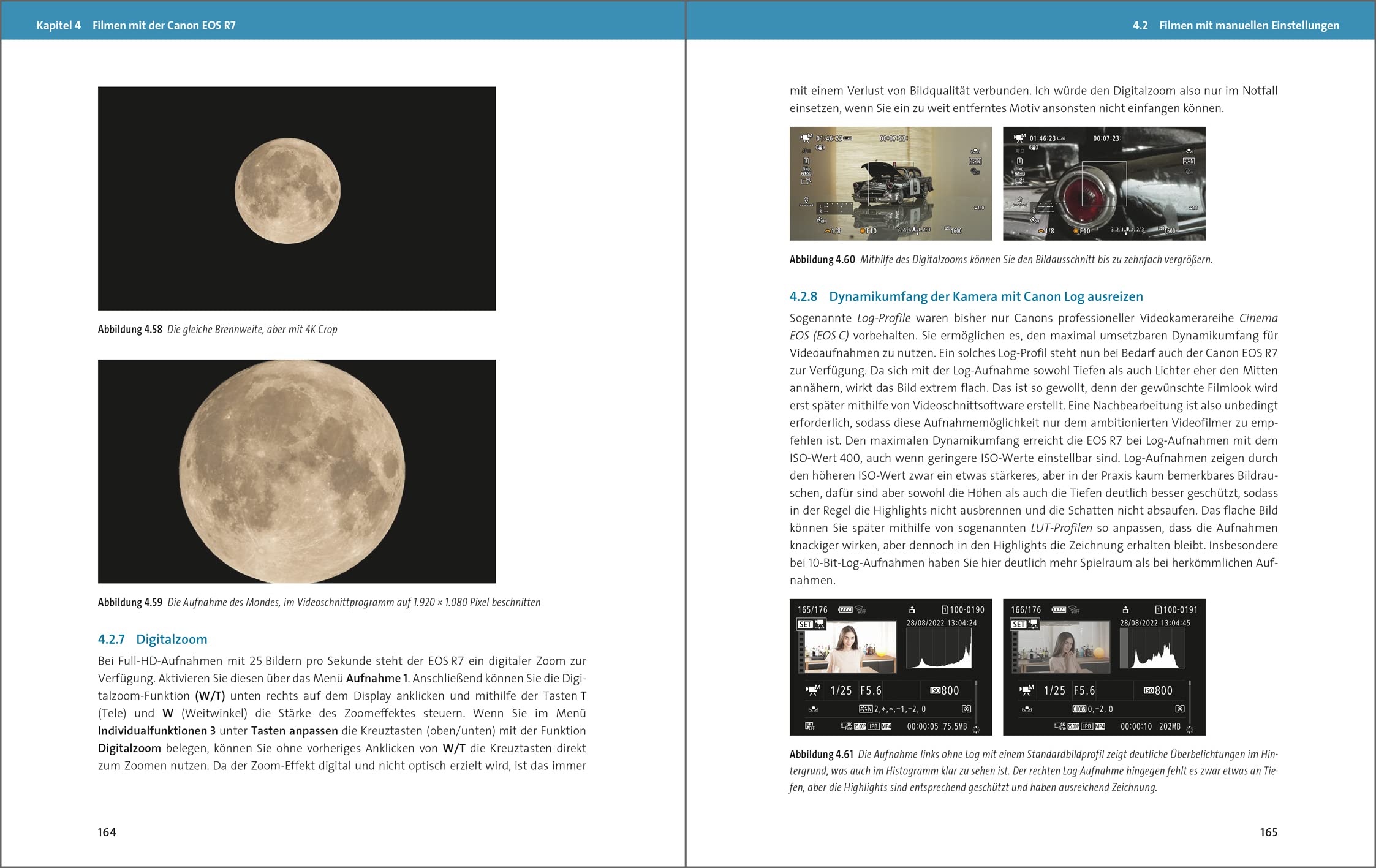Select the small moon photo above Abbildung 4.58
Viewport: 1376px width, 868px height.
[297, 198]
